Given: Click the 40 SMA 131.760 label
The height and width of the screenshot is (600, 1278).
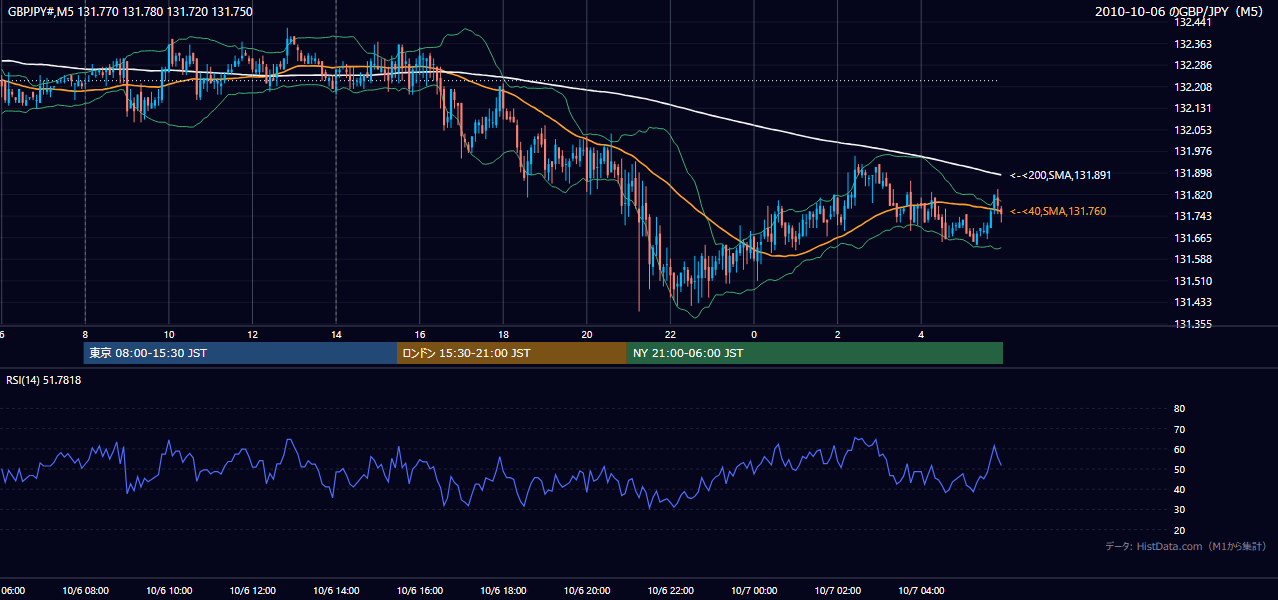Looking at the screenshot, I should click(x=1058, y=211).
